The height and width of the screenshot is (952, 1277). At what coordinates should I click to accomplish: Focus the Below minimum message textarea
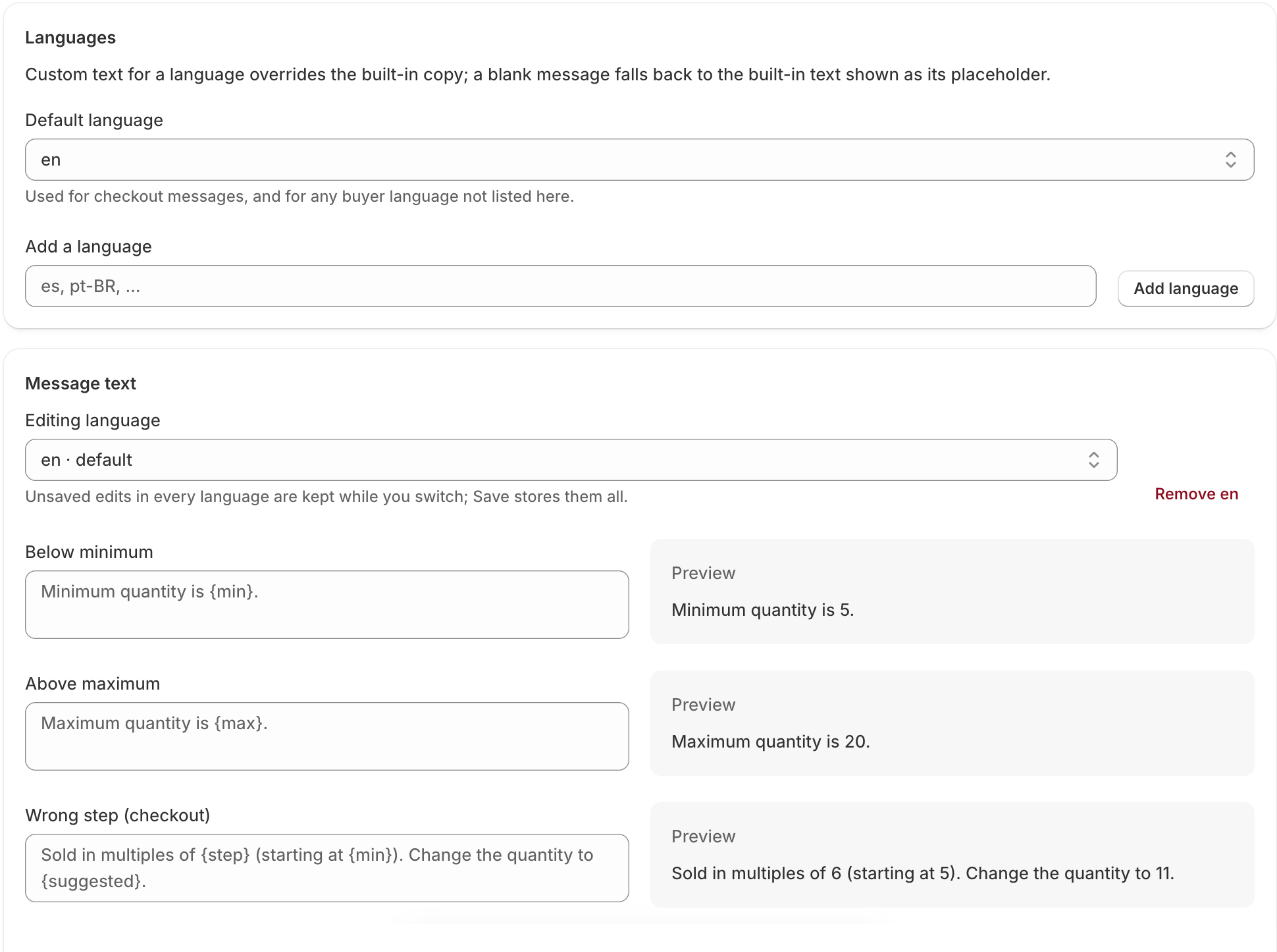327,605
